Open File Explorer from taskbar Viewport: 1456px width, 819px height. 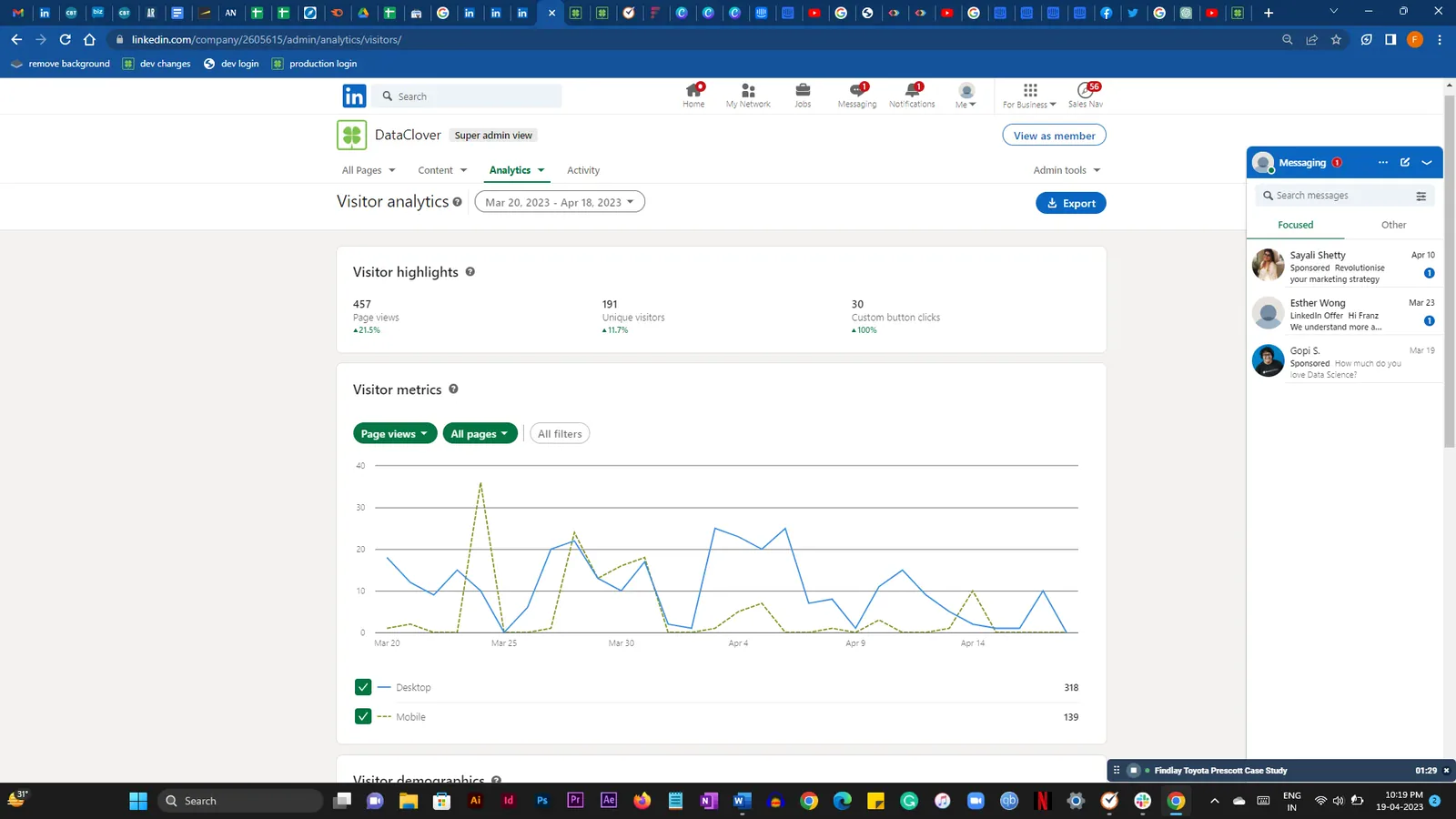point(408,801)
